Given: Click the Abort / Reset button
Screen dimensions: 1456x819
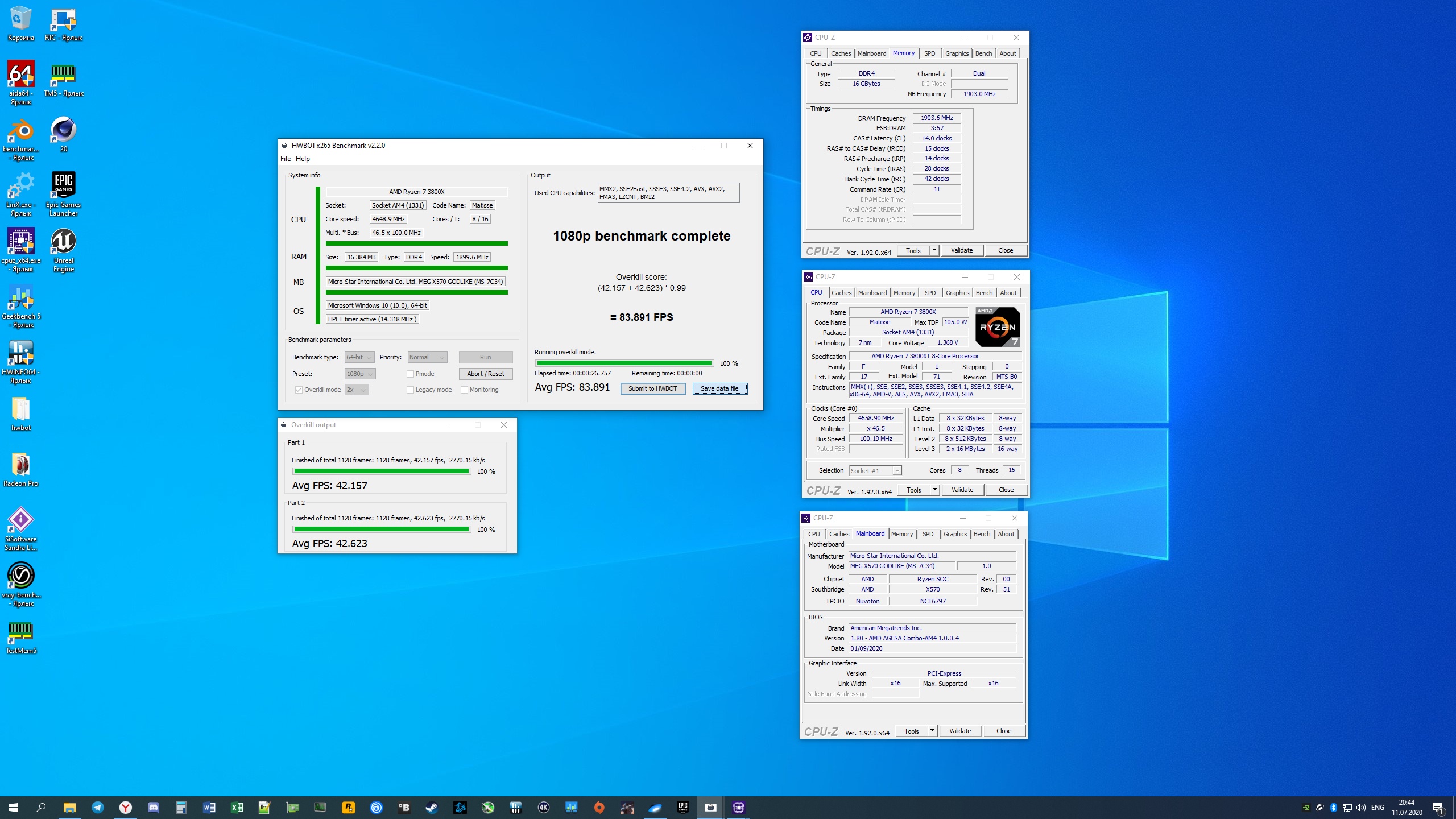Looking at the screenshot, I should [x=485, y=374].
